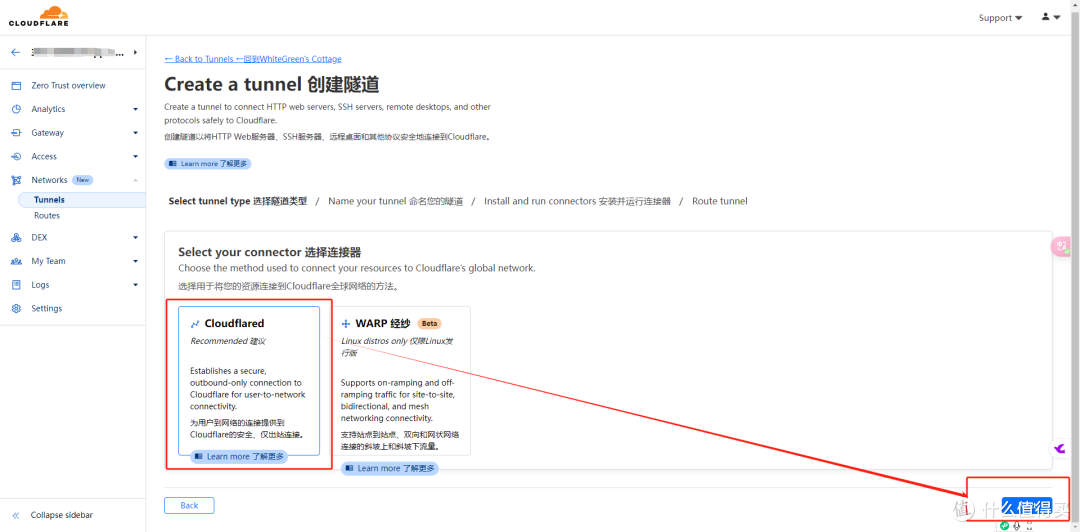Open Zero Trust overview page
Viewport: 1080px width, 532px height.
68,85
